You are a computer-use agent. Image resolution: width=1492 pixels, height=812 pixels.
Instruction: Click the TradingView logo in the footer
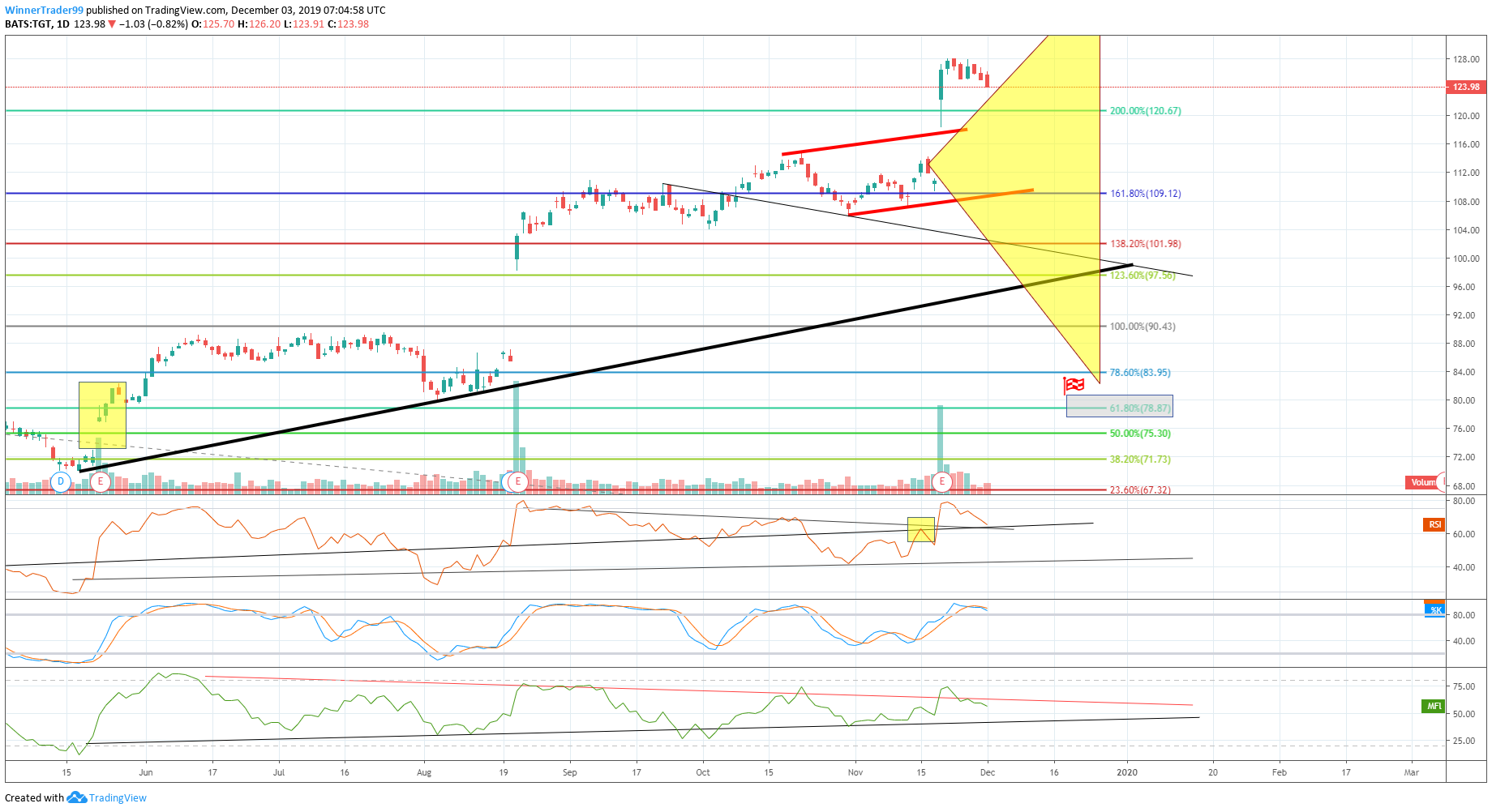[x=76, y=797]
